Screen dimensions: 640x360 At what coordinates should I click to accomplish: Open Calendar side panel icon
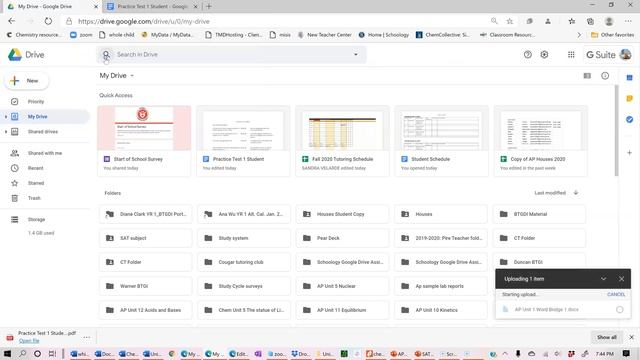point(629,78)
